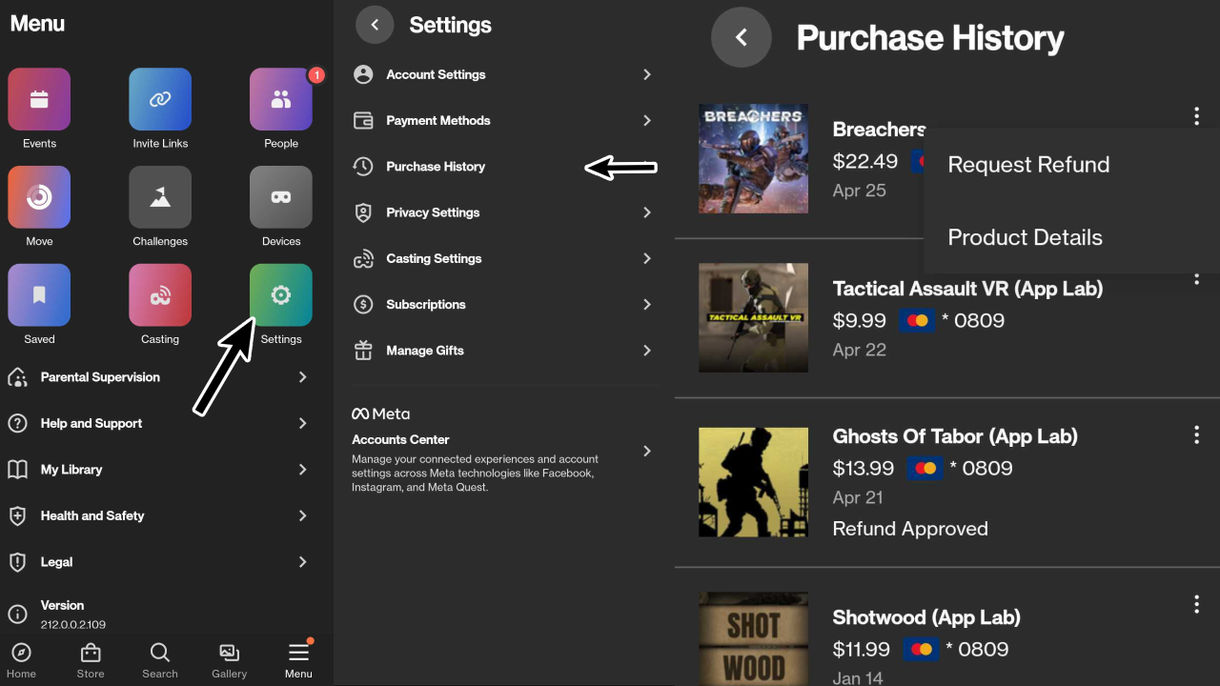Switch to the Store tab

point(91,660)
